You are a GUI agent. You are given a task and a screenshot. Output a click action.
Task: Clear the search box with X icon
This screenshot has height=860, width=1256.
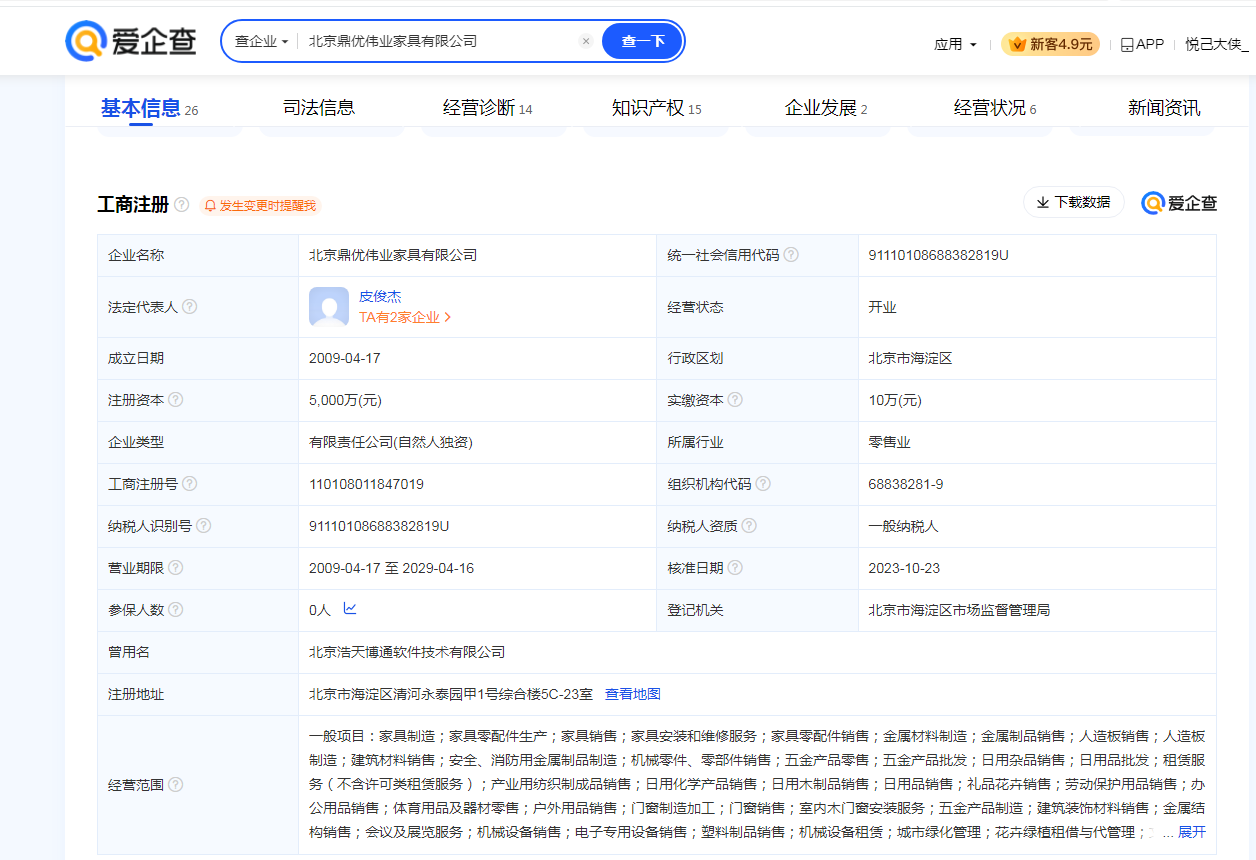click(586, 41)
